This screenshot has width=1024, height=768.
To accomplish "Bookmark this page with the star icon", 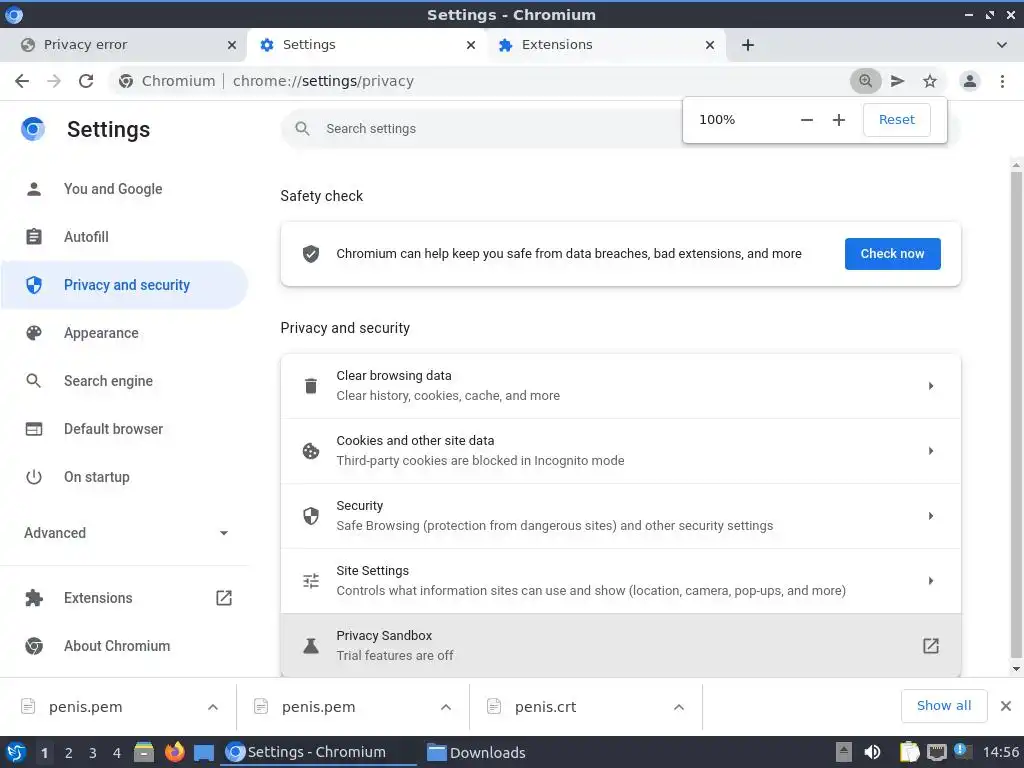I will pos(930,81).
